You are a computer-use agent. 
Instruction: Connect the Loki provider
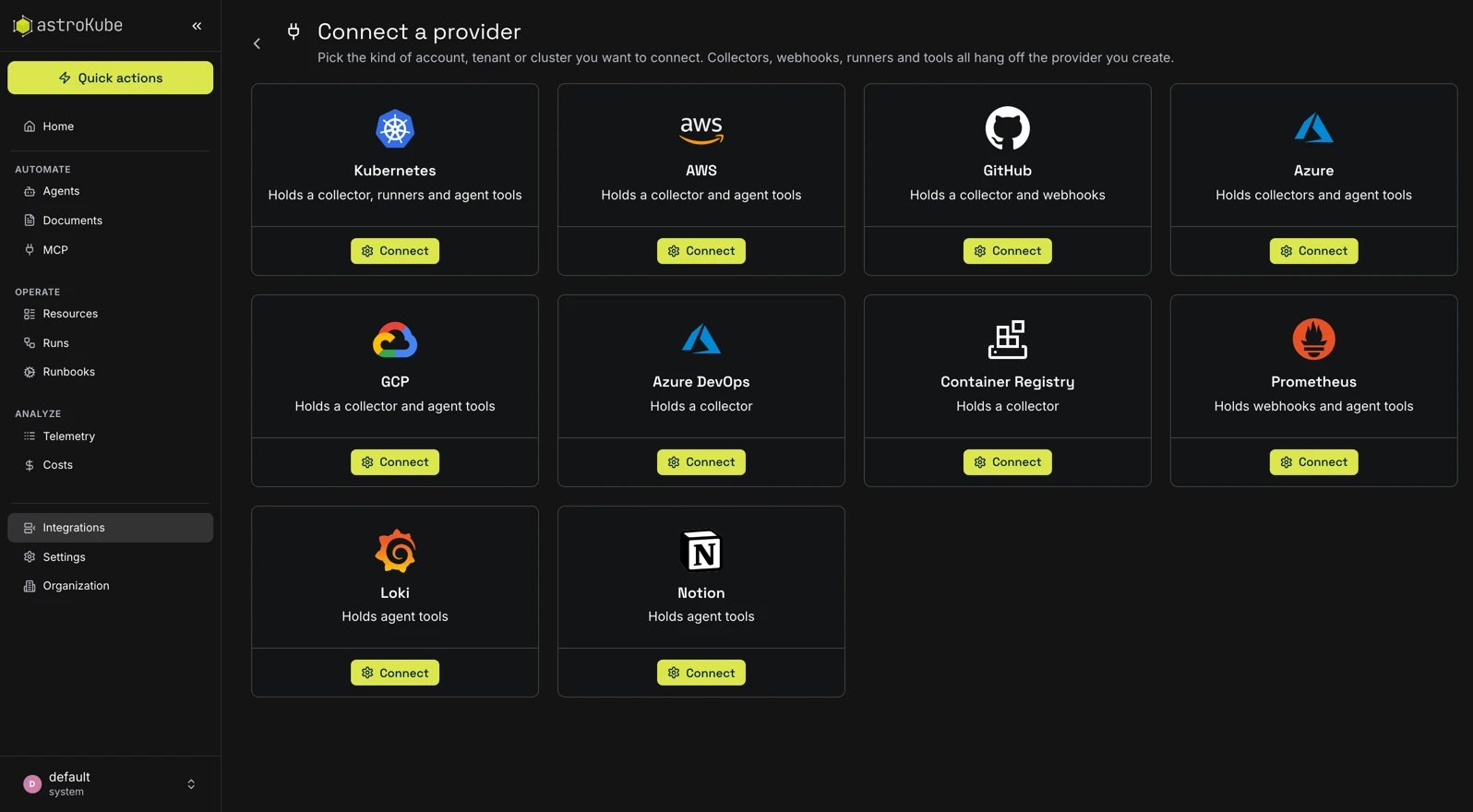coord(395,673)
